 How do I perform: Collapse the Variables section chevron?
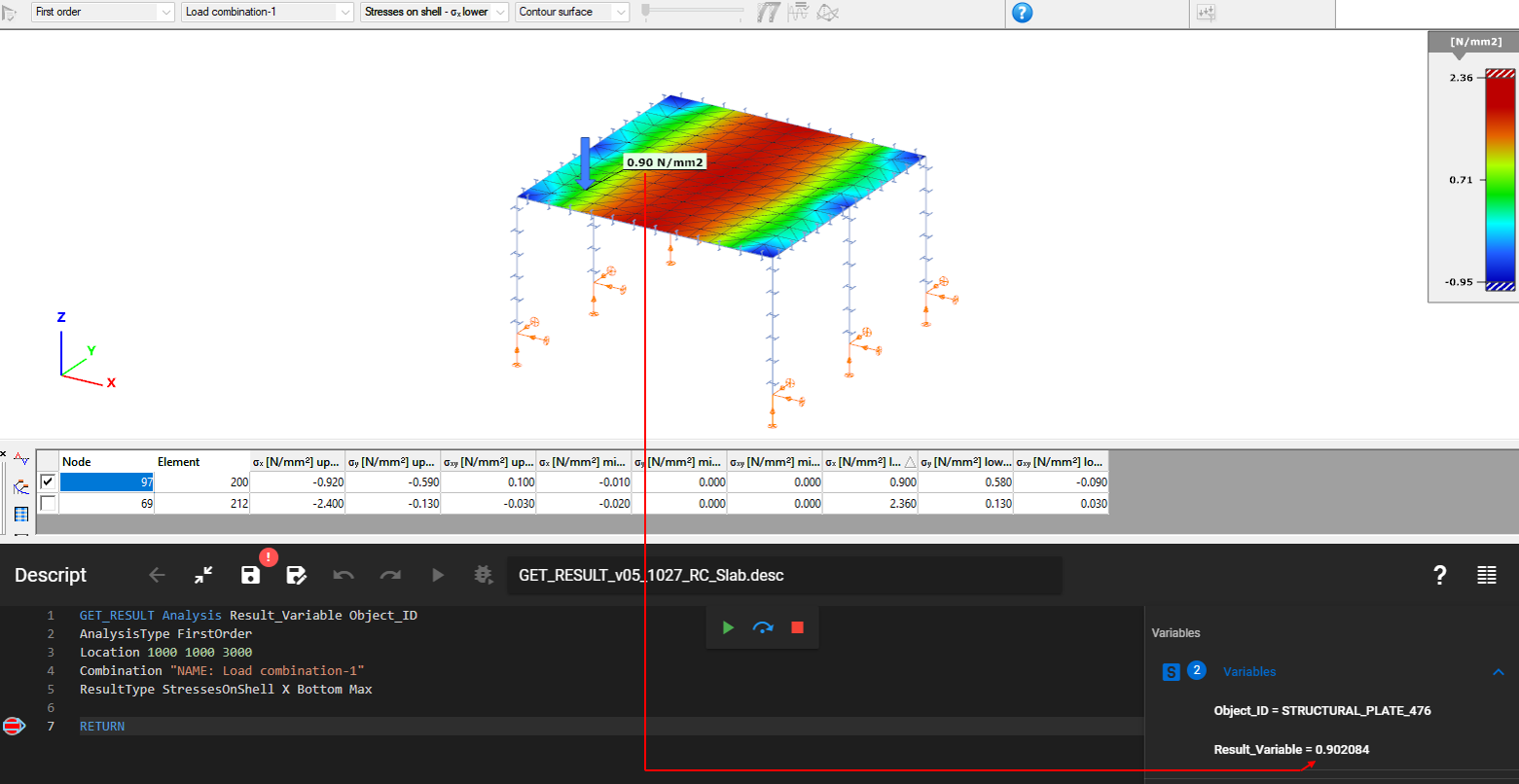click(1499, 671)
